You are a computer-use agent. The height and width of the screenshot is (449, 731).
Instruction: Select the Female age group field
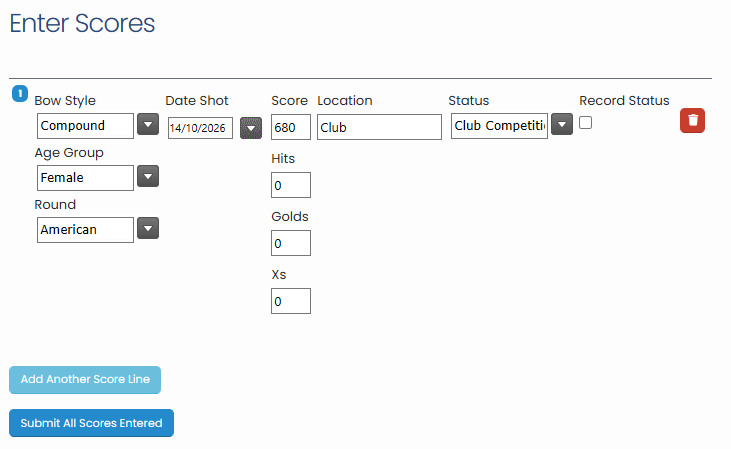point(85,178)
